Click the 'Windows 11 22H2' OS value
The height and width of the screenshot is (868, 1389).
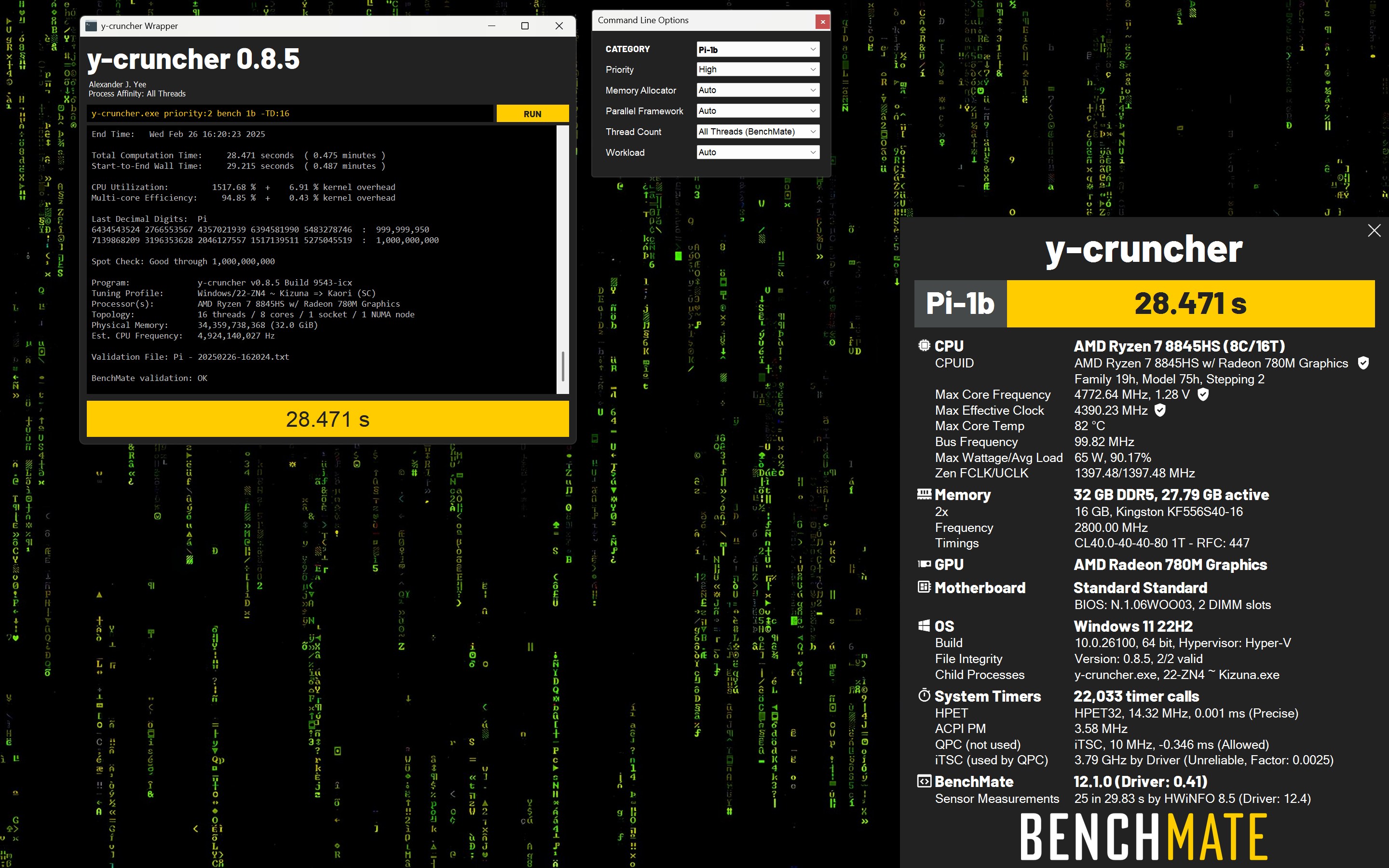pyautogui.click(x=1133, y=626)
